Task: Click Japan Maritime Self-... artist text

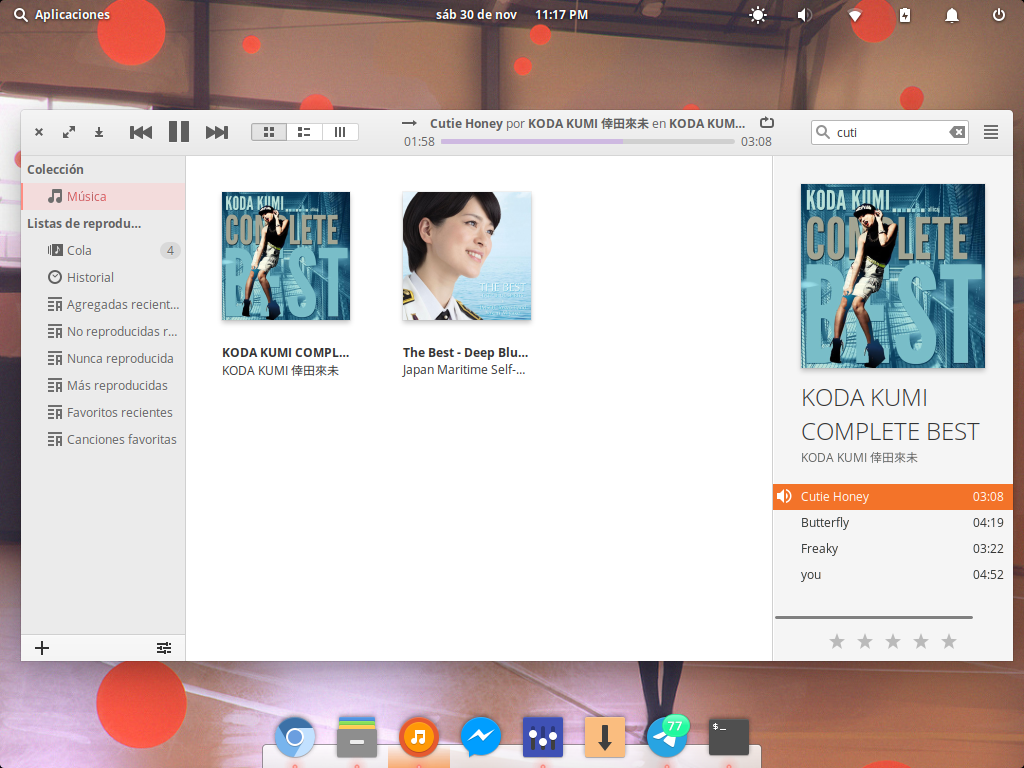Action: coord(464,370)
